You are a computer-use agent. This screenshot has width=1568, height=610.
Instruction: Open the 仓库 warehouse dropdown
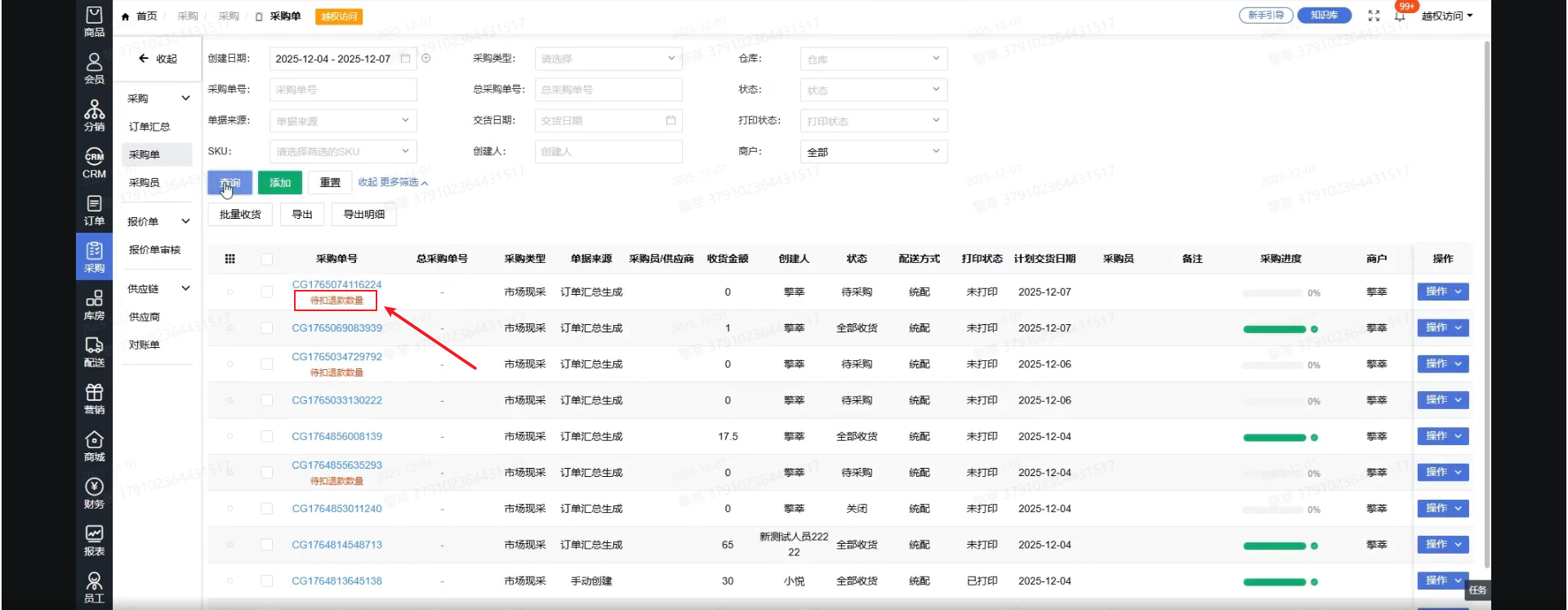pyautogui.click(x=873, y=59)
